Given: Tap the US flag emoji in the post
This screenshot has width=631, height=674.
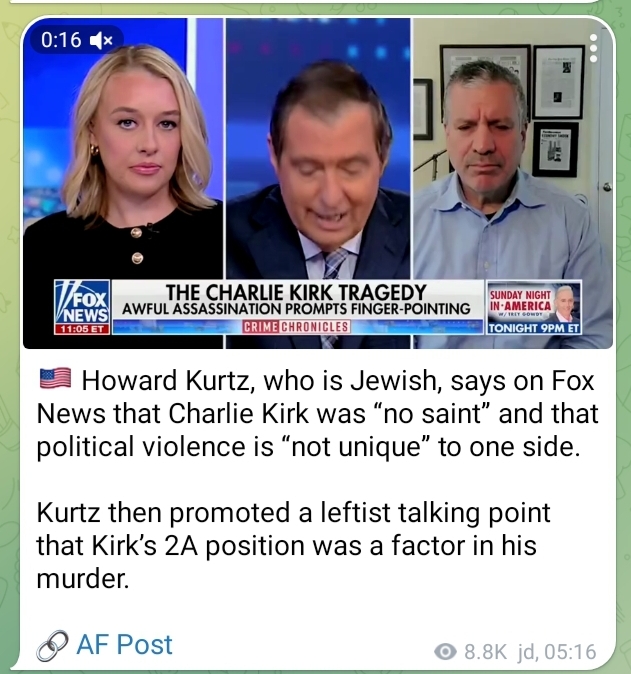Looking at the screenshot, I should click(x=55, y=378).
